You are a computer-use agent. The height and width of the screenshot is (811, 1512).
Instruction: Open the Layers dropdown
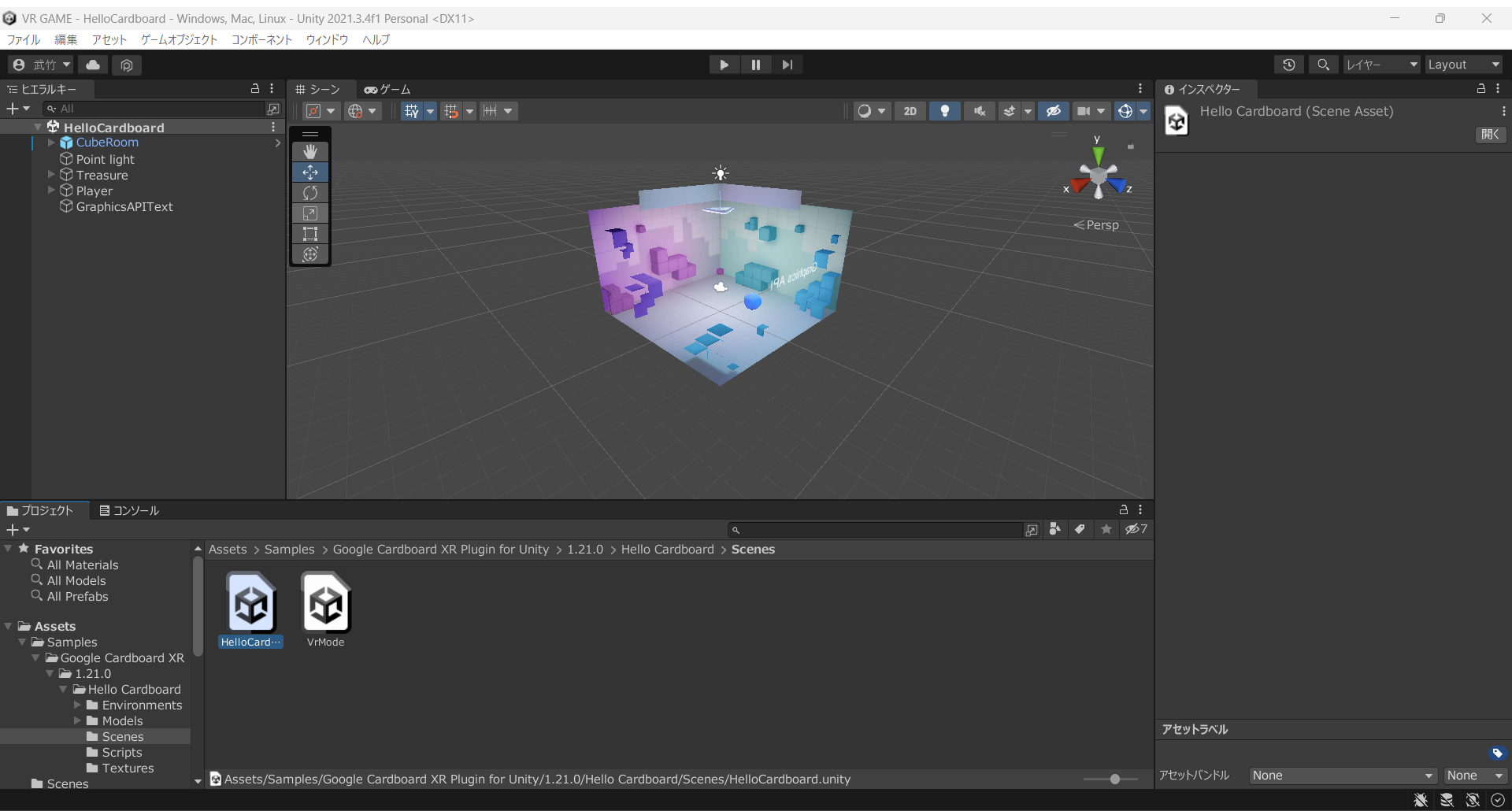1381,65
